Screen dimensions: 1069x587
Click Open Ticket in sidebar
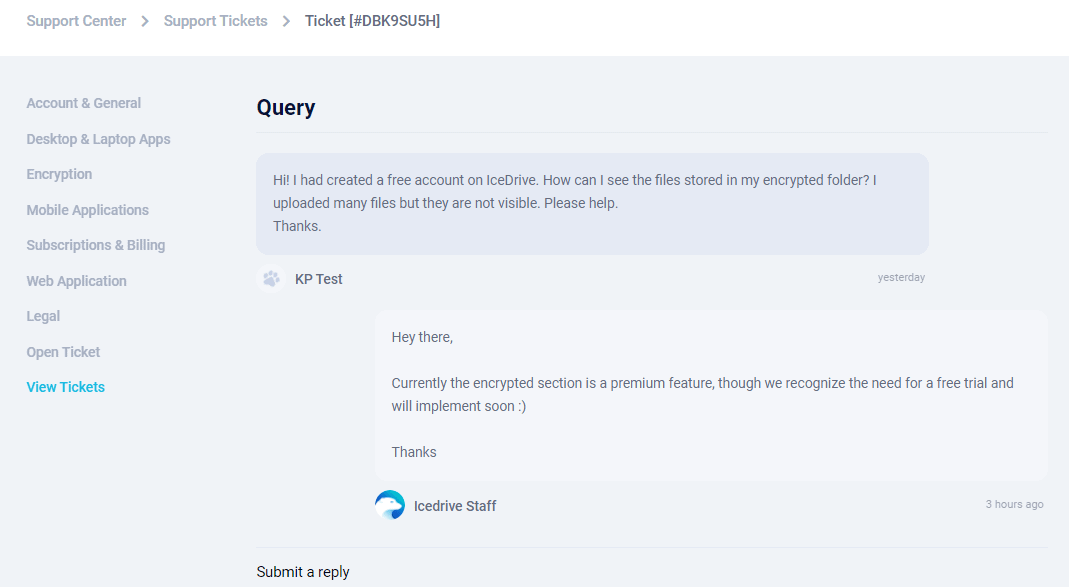coord(63,352)
